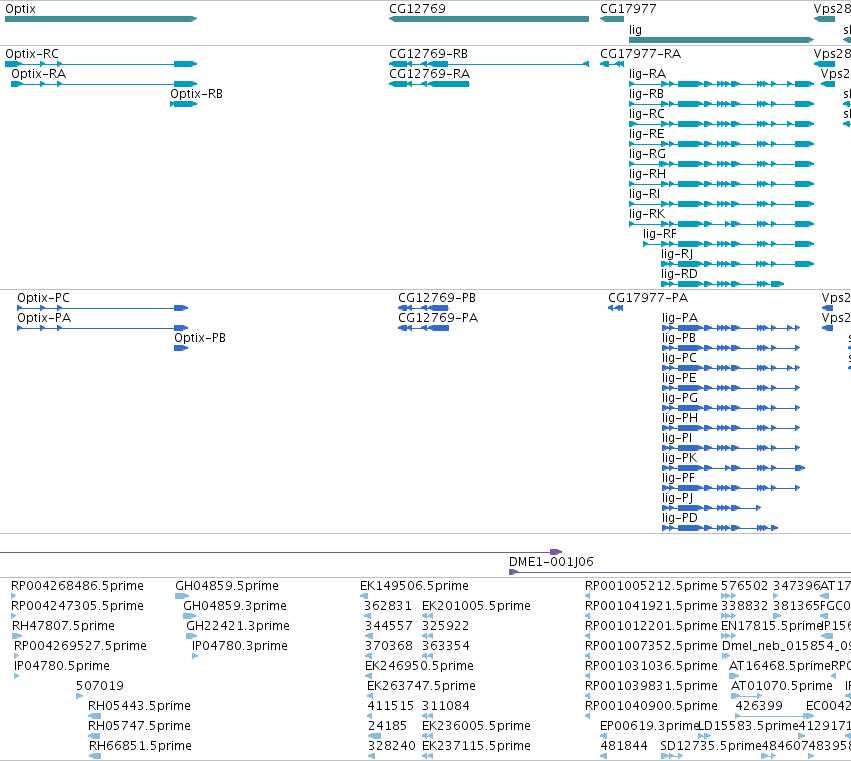851x761 pixels.
Task: Select the RH05747.5prime EST label
Action: coord(139,726)
